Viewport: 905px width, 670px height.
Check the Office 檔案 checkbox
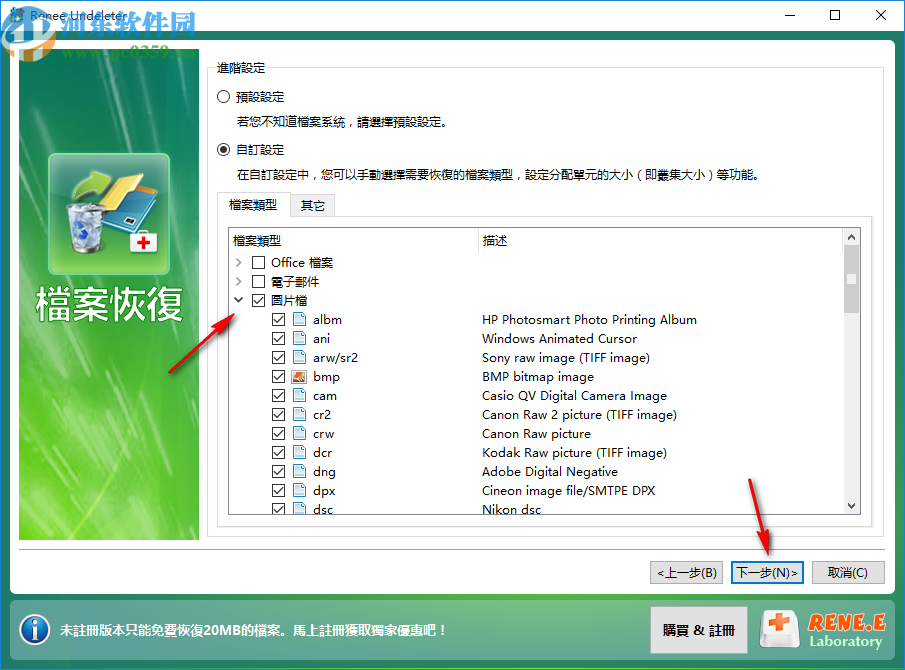[259, 263]
